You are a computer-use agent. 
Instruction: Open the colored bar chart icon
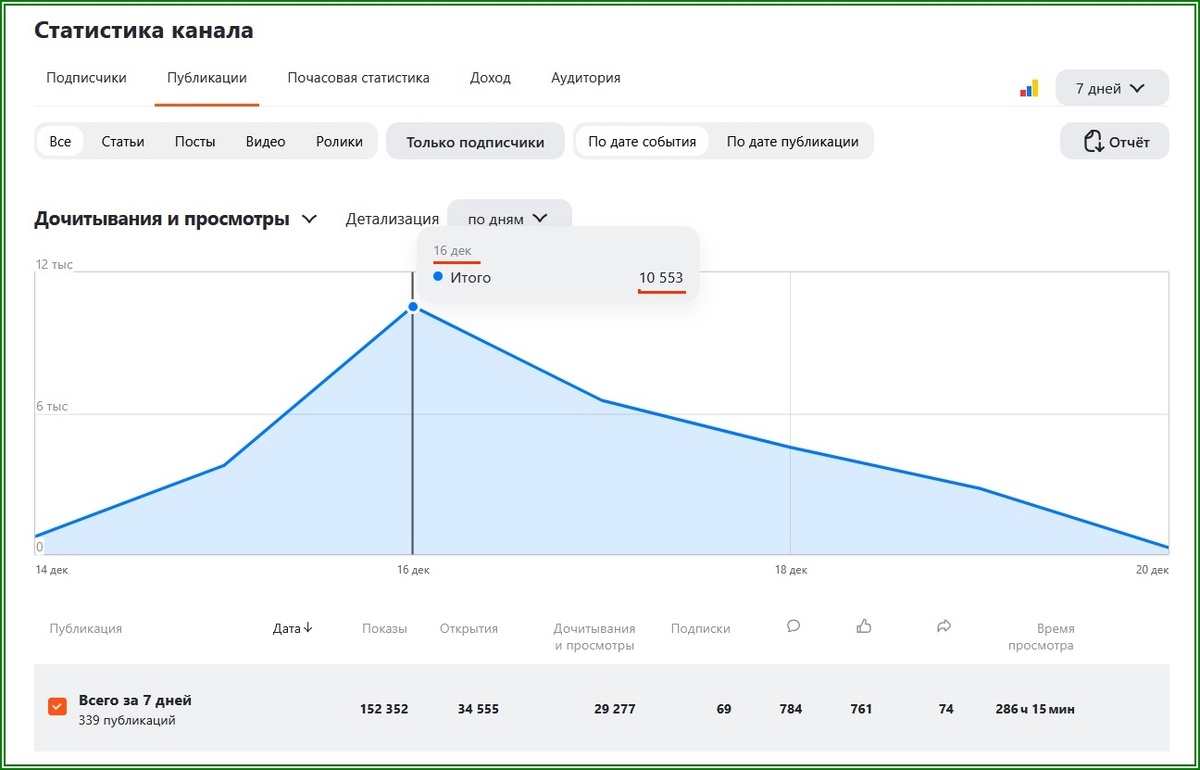pyautogui.click(x=1029, y=88)
